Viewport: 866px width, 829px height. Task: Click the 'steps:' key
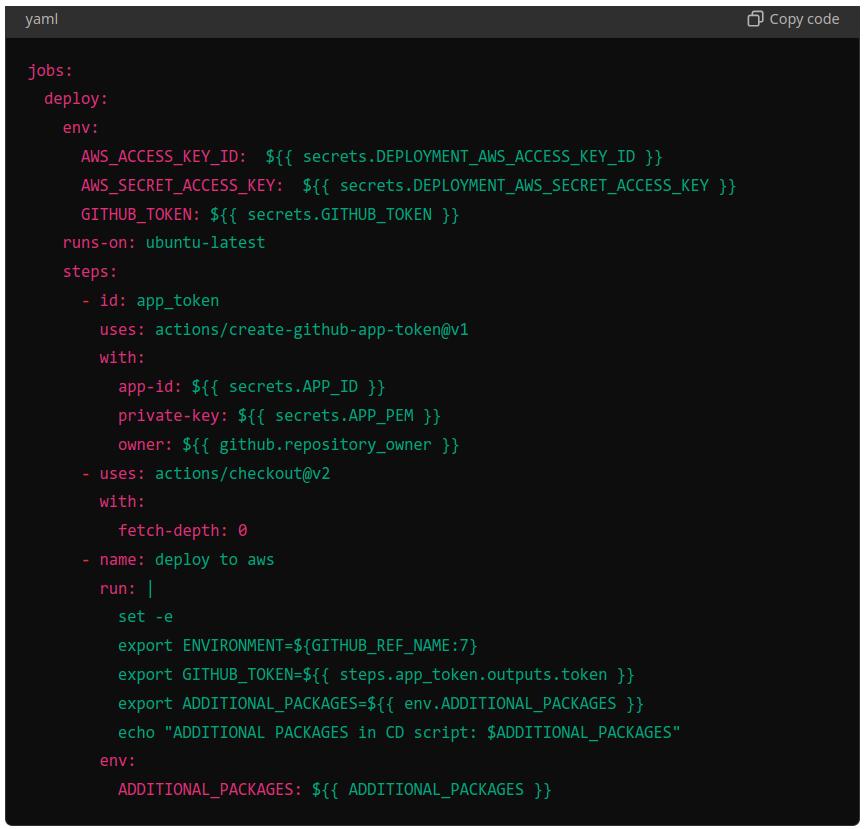tap(90, 272)
